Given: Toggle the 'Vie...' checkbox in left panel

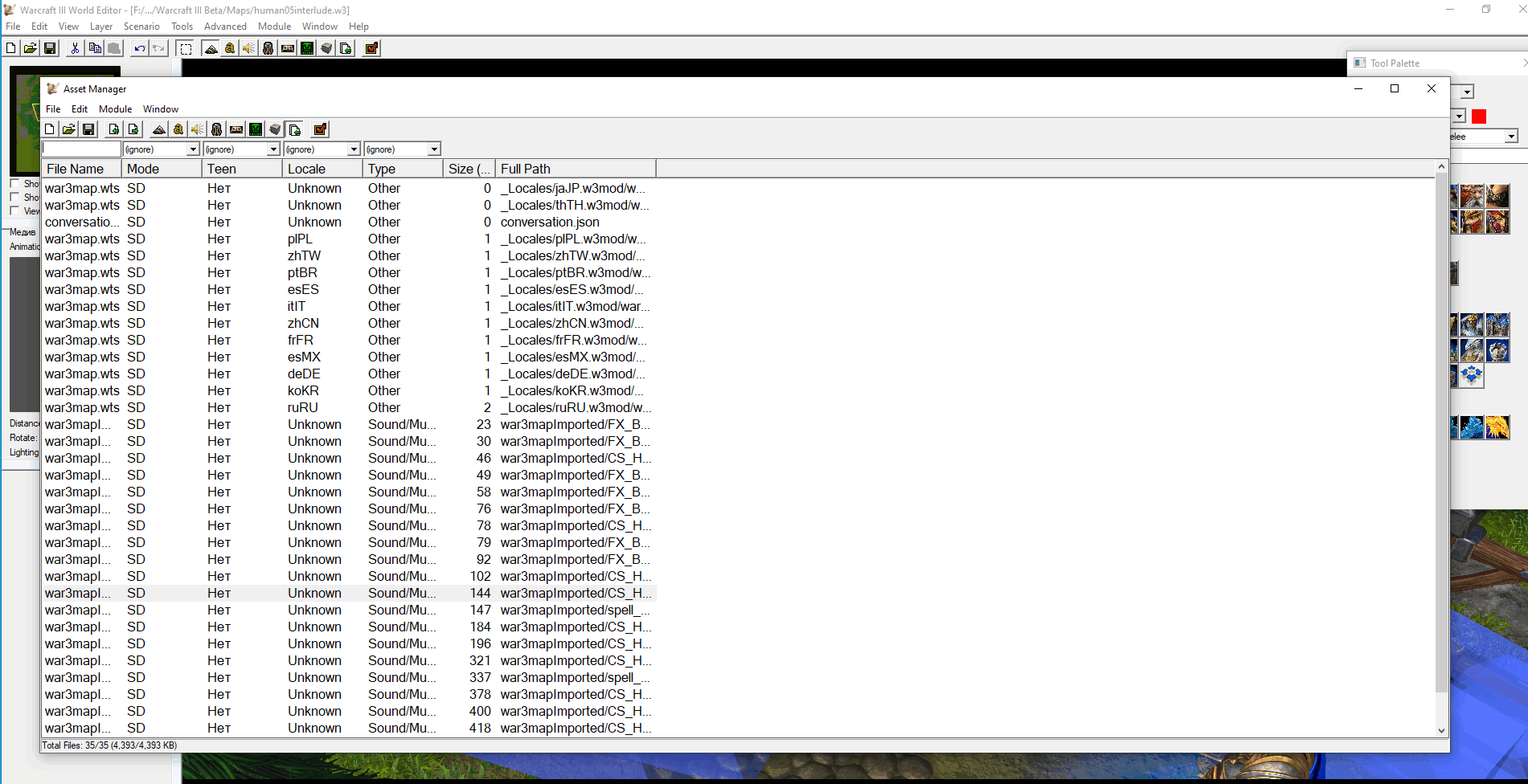Looking at the screenshot, I should coord(14,211).
